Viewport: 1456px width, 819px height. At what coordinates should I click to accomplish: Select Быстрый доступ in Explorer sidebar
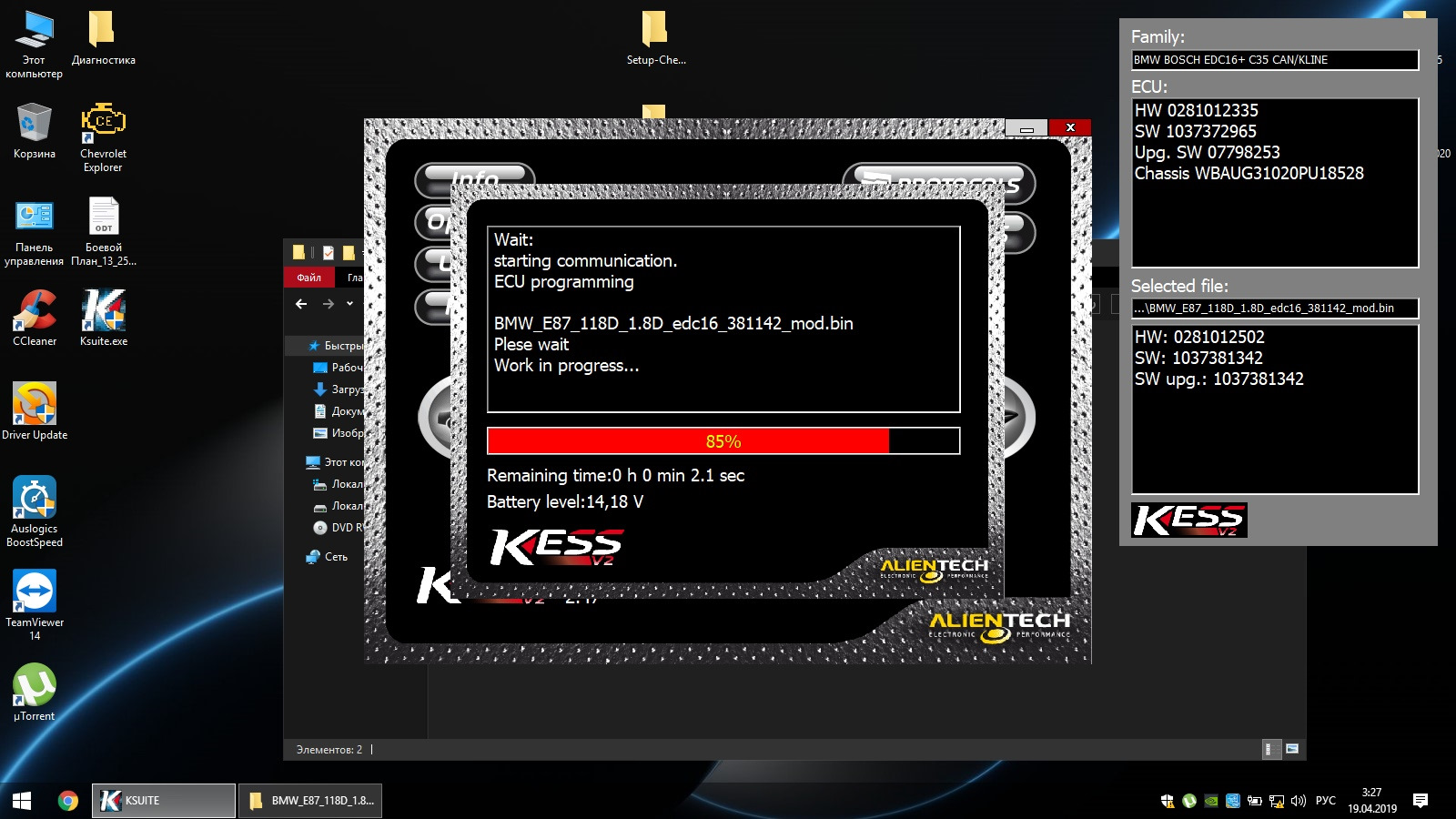(335, 346)
